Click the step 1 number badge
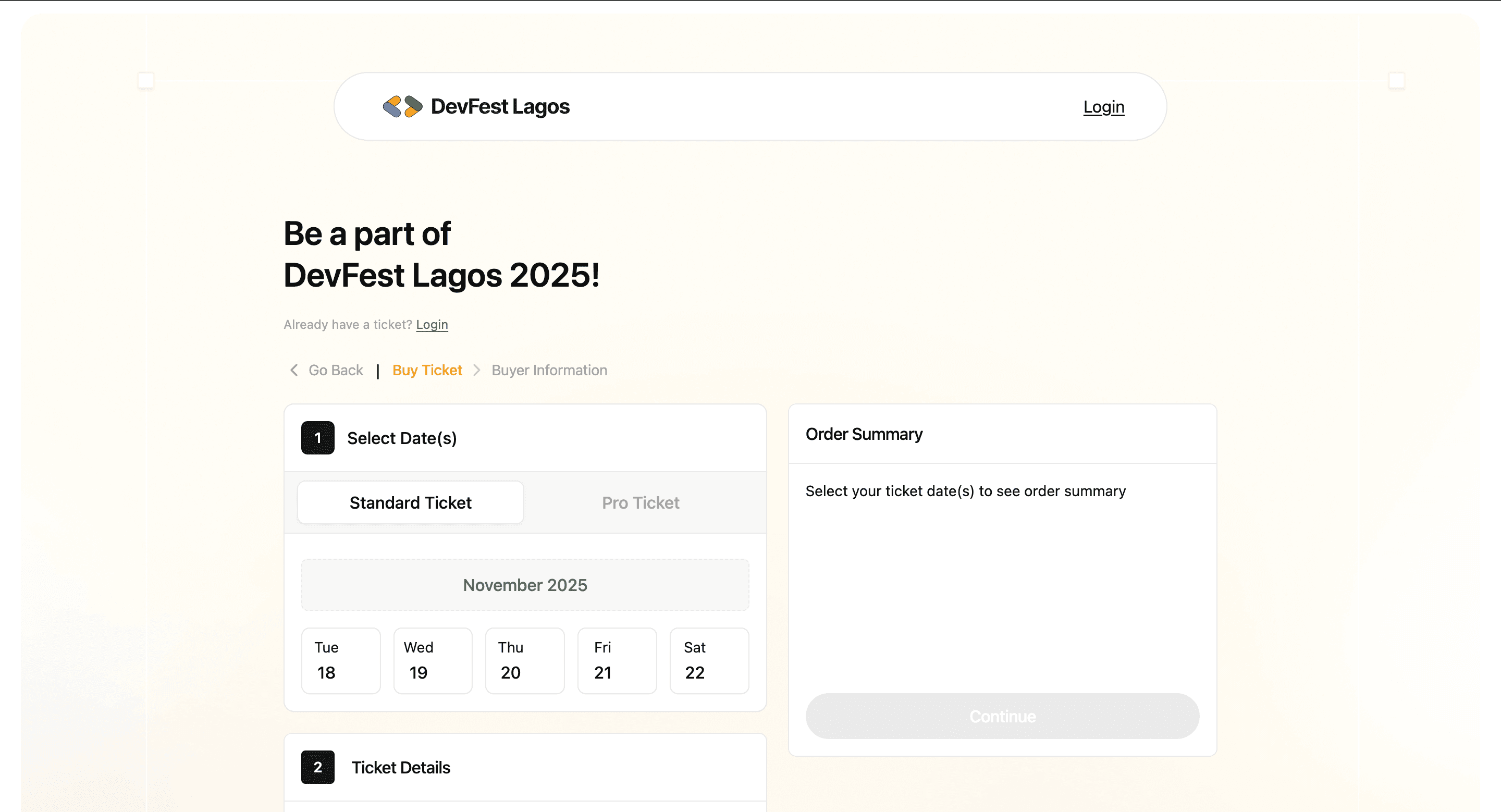This screenshot has height=812, width=1501. pos(317,438)
